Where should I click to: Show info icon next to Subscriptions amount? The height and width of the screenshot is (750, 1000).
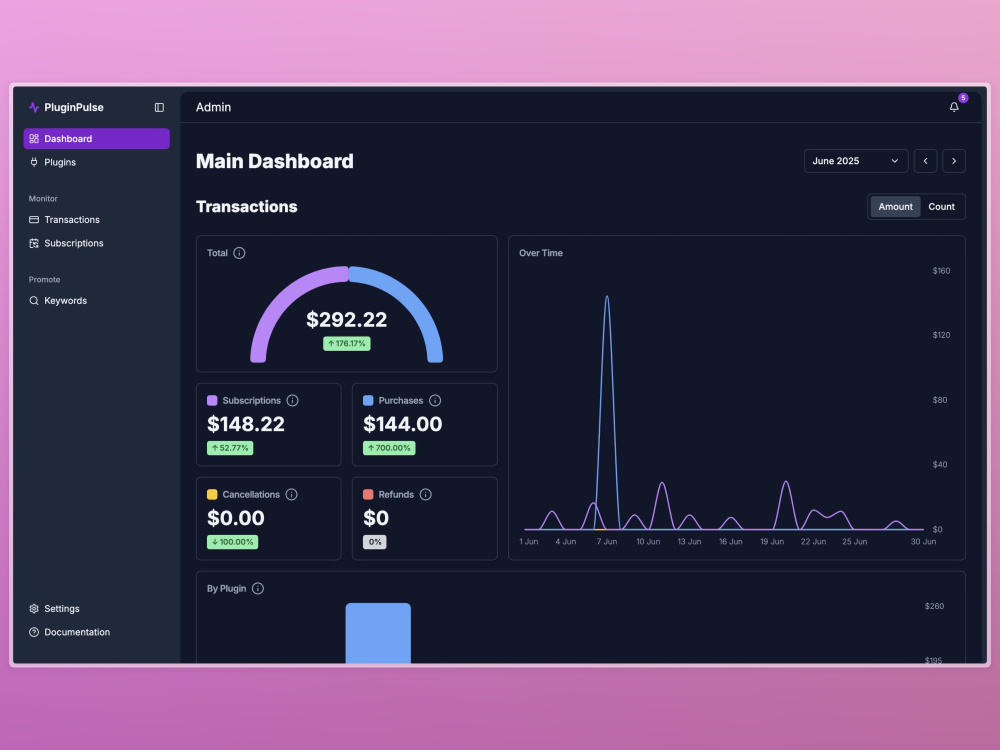tap(292, 401)
